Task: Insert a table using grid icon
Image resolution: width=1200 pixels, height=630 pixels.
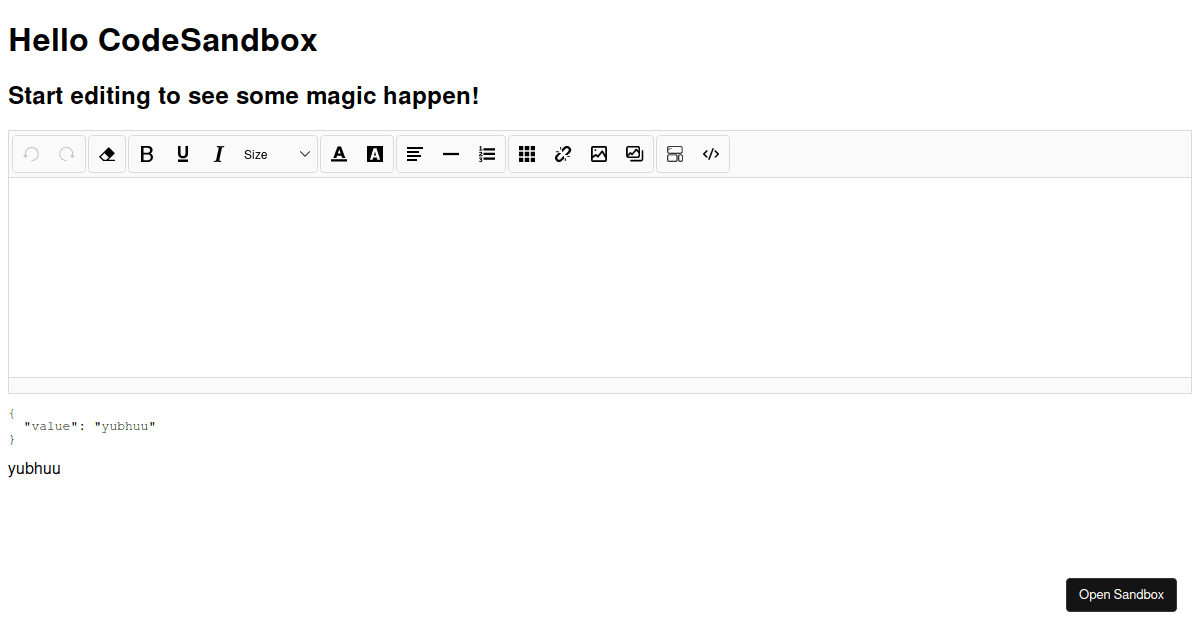Action: click(527, 154)
